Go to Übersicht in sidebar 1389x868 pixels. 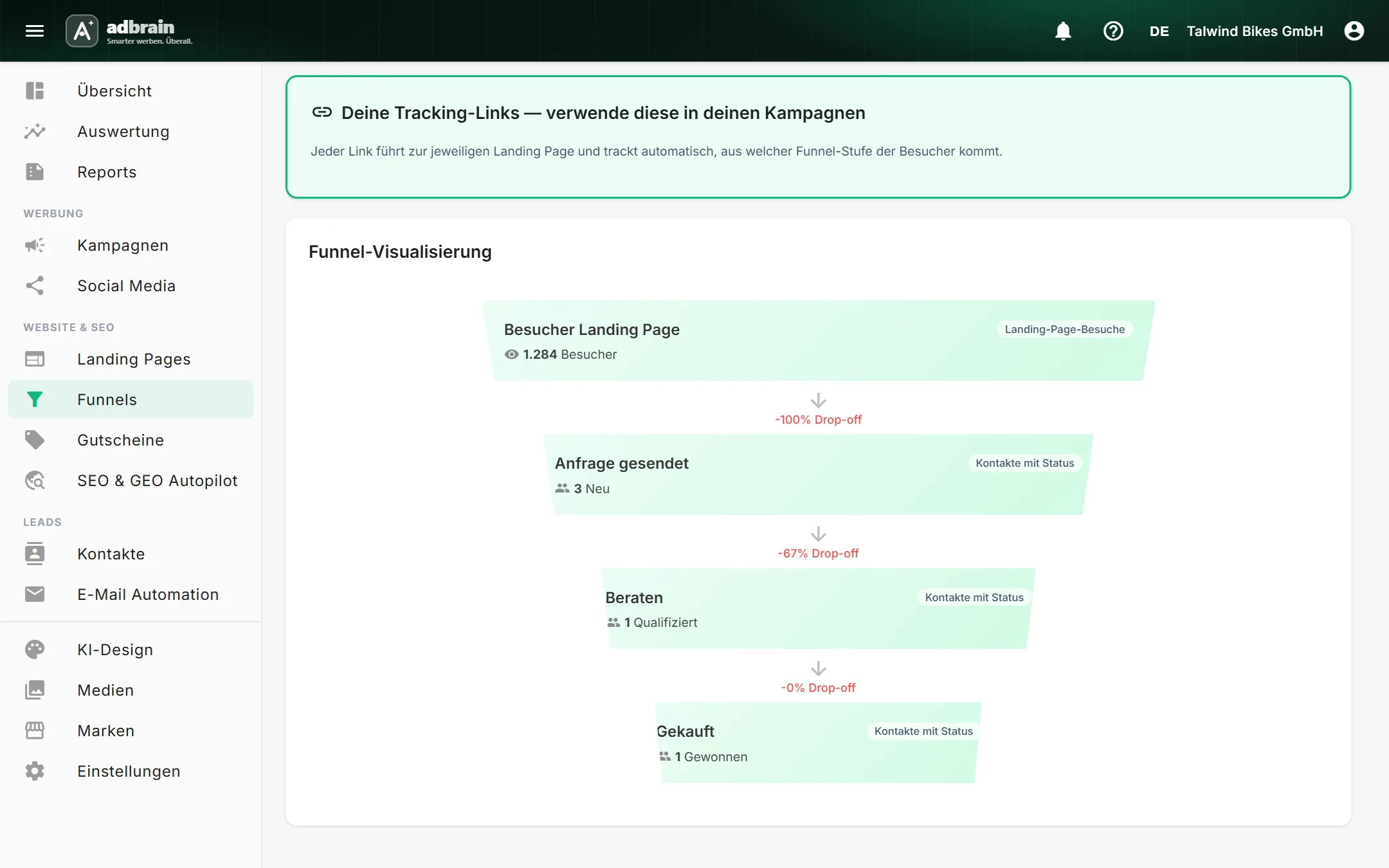pyautogui.click(x=131, y=91)
